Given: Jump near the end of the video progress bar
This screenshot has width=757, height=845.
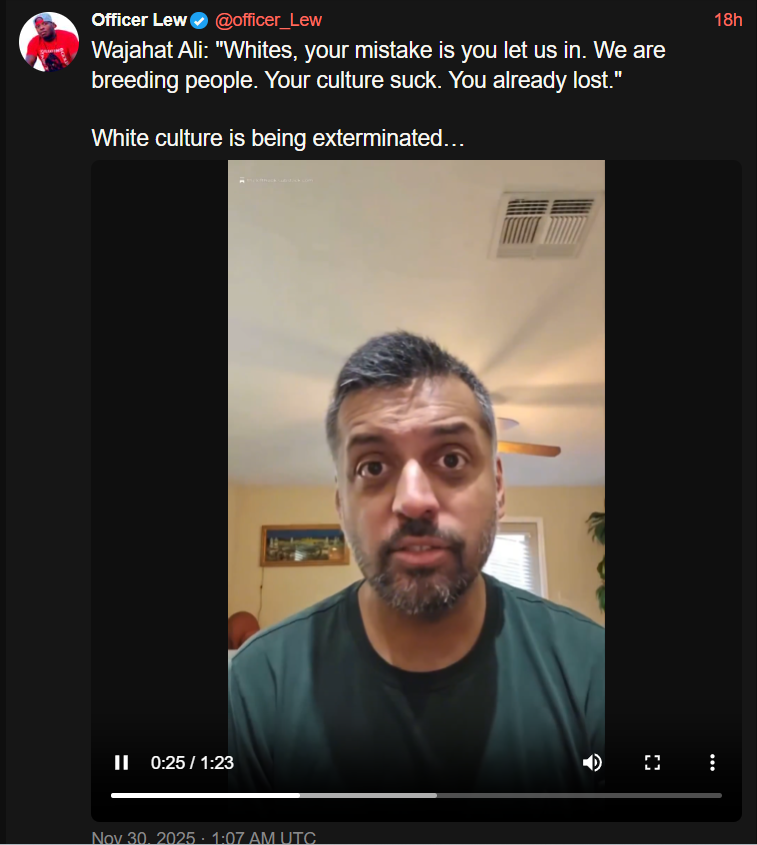Looking at the screenshot, I should pyautogui.click(x=711, y=795).
